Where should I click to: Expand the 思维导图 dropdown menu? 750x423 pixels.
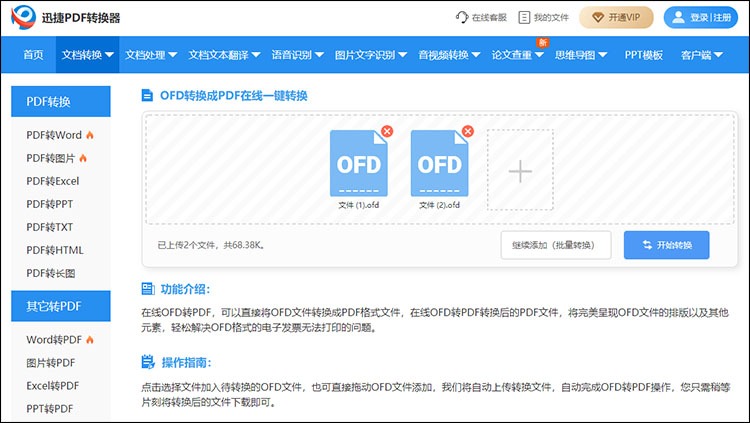pos(581,55)
